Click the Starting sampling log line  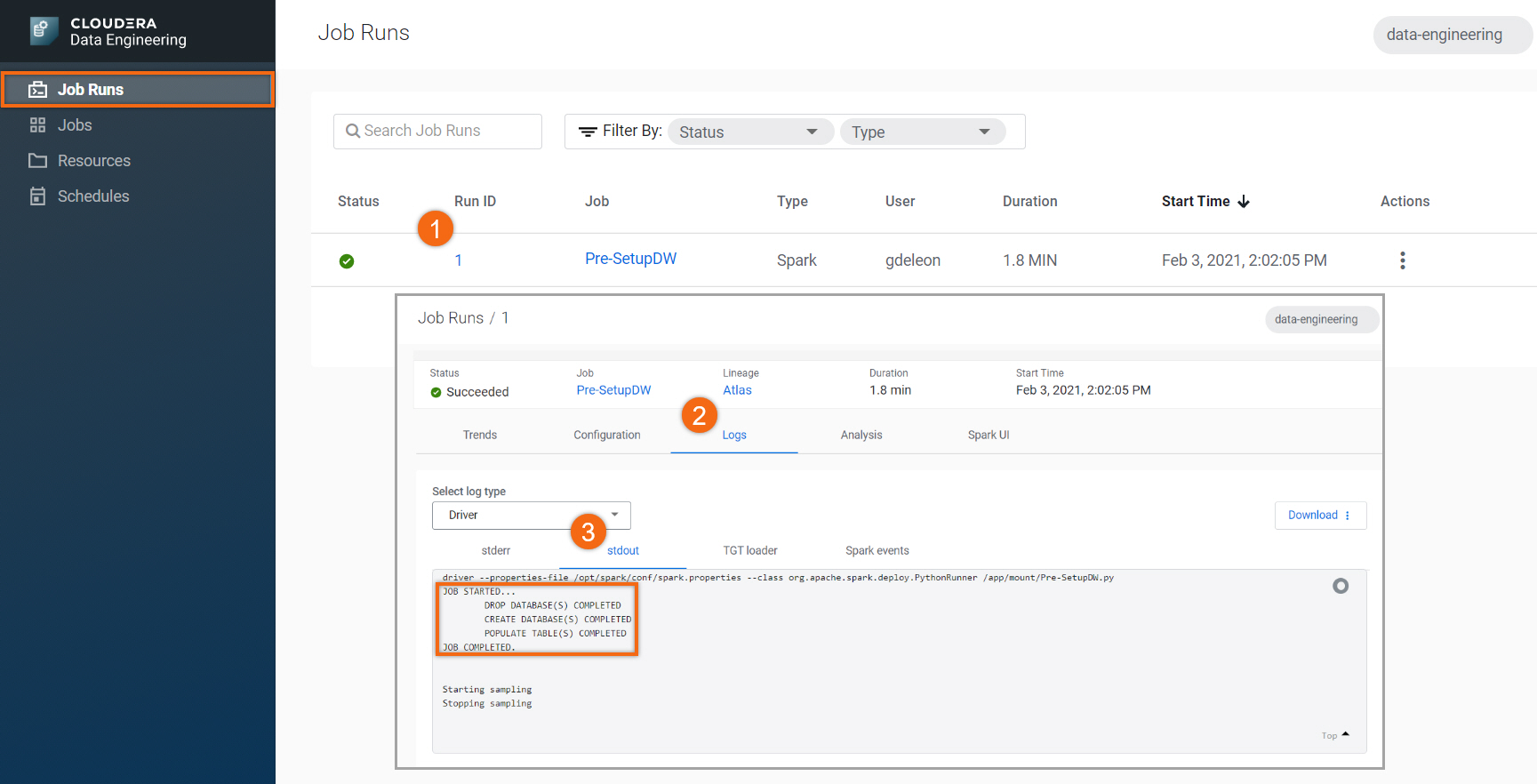[x=487, y=690]
